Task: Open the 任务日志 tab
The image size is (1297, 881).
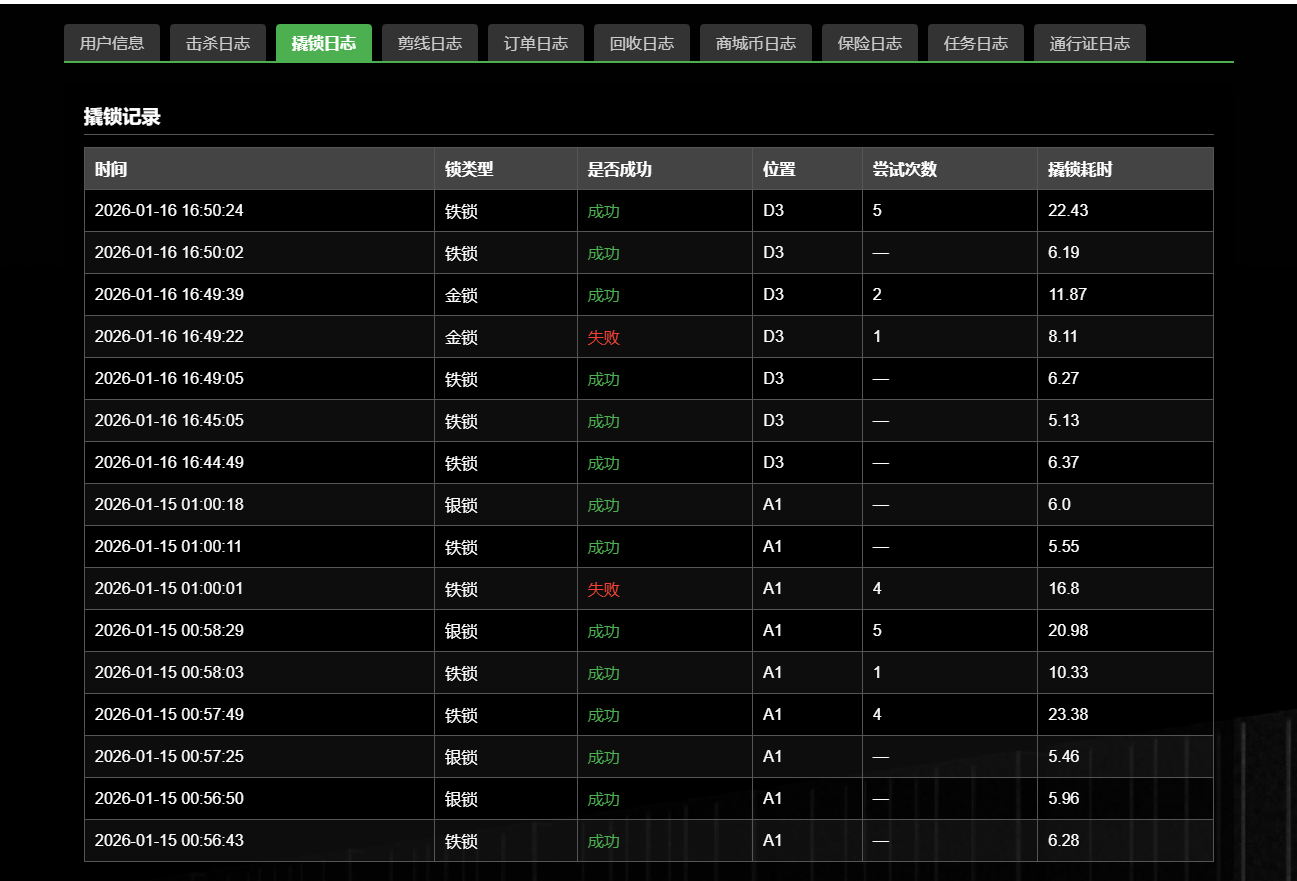Action: click(x=976, y=43)
